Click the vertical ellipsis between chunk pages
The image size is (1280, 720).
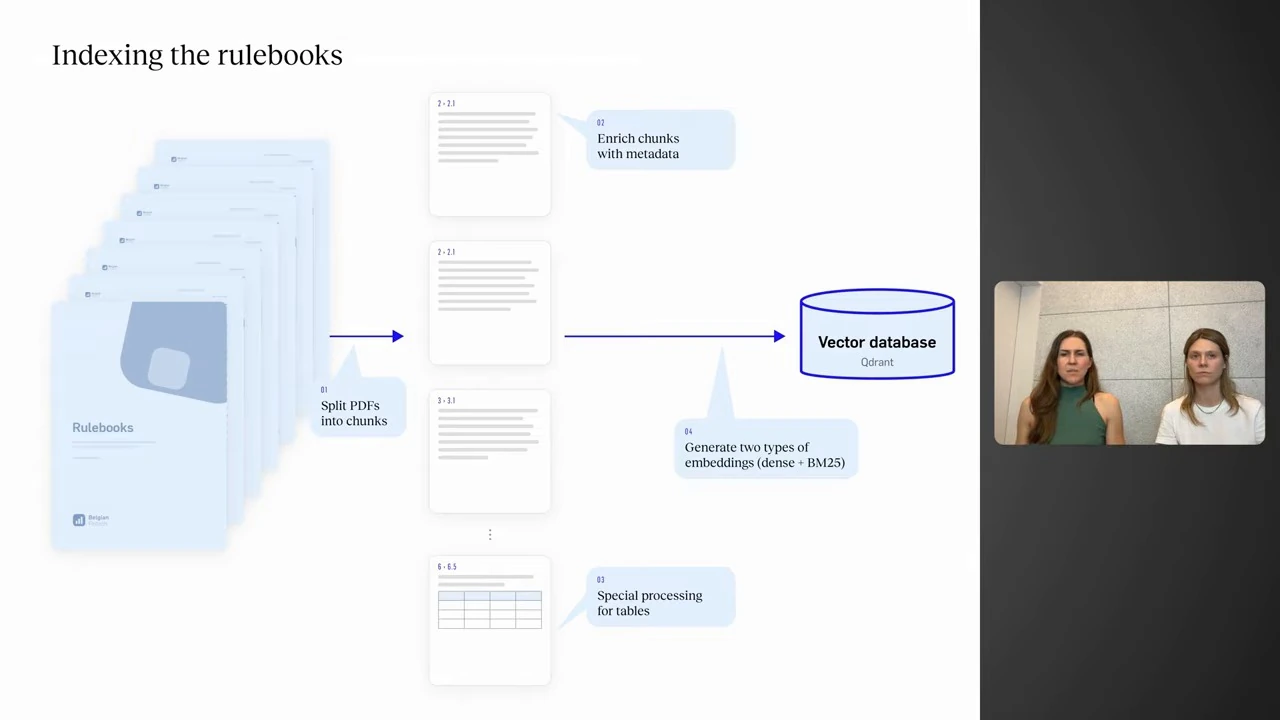tap(490, 535)
